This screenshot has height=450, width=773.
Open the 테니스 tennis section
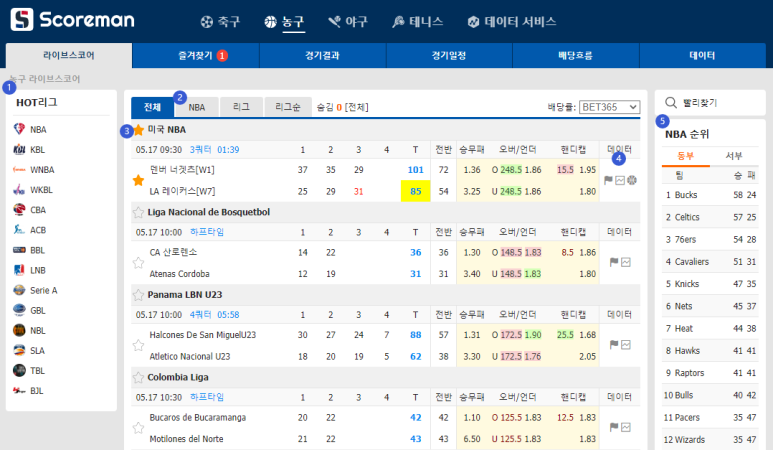(418, 22)
